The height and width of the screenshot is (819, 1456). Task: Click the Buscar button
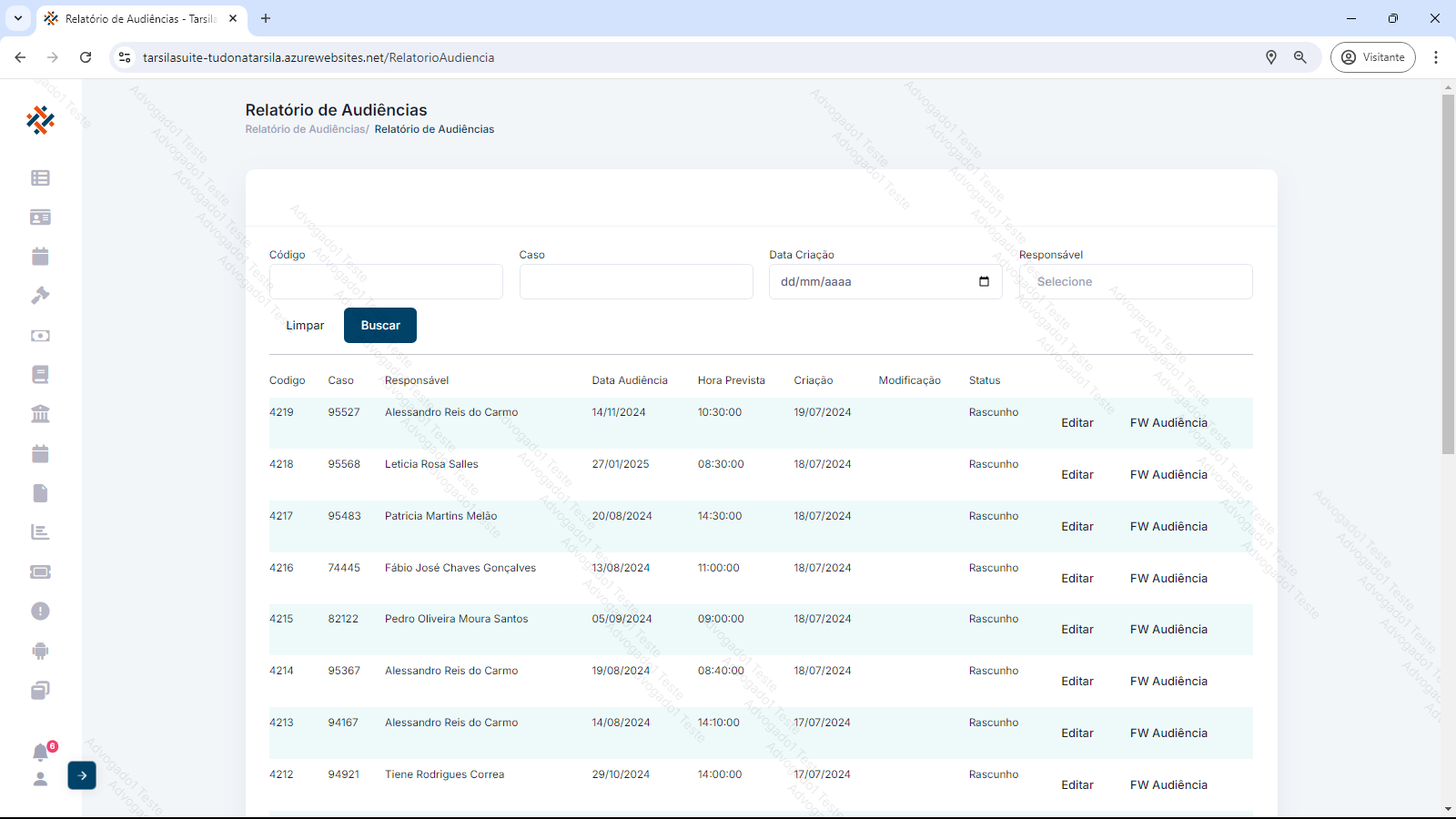[x=379, y=326]
